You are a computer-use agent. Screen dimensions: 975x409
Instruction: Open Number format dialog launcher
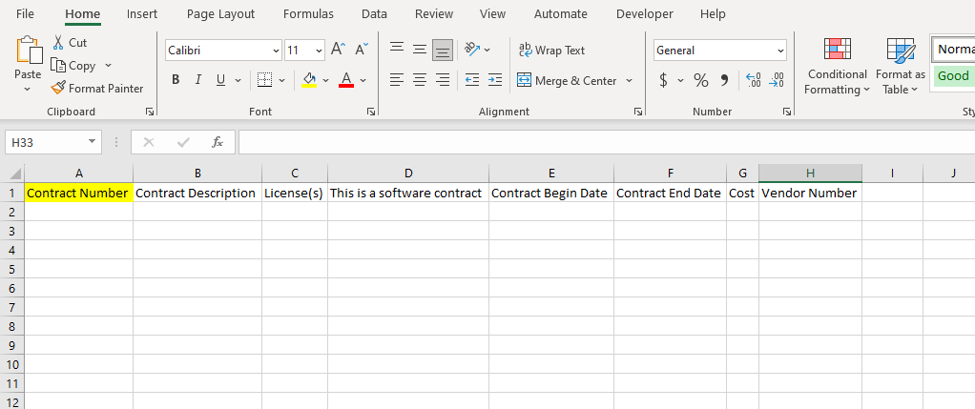tap(787, 112)
